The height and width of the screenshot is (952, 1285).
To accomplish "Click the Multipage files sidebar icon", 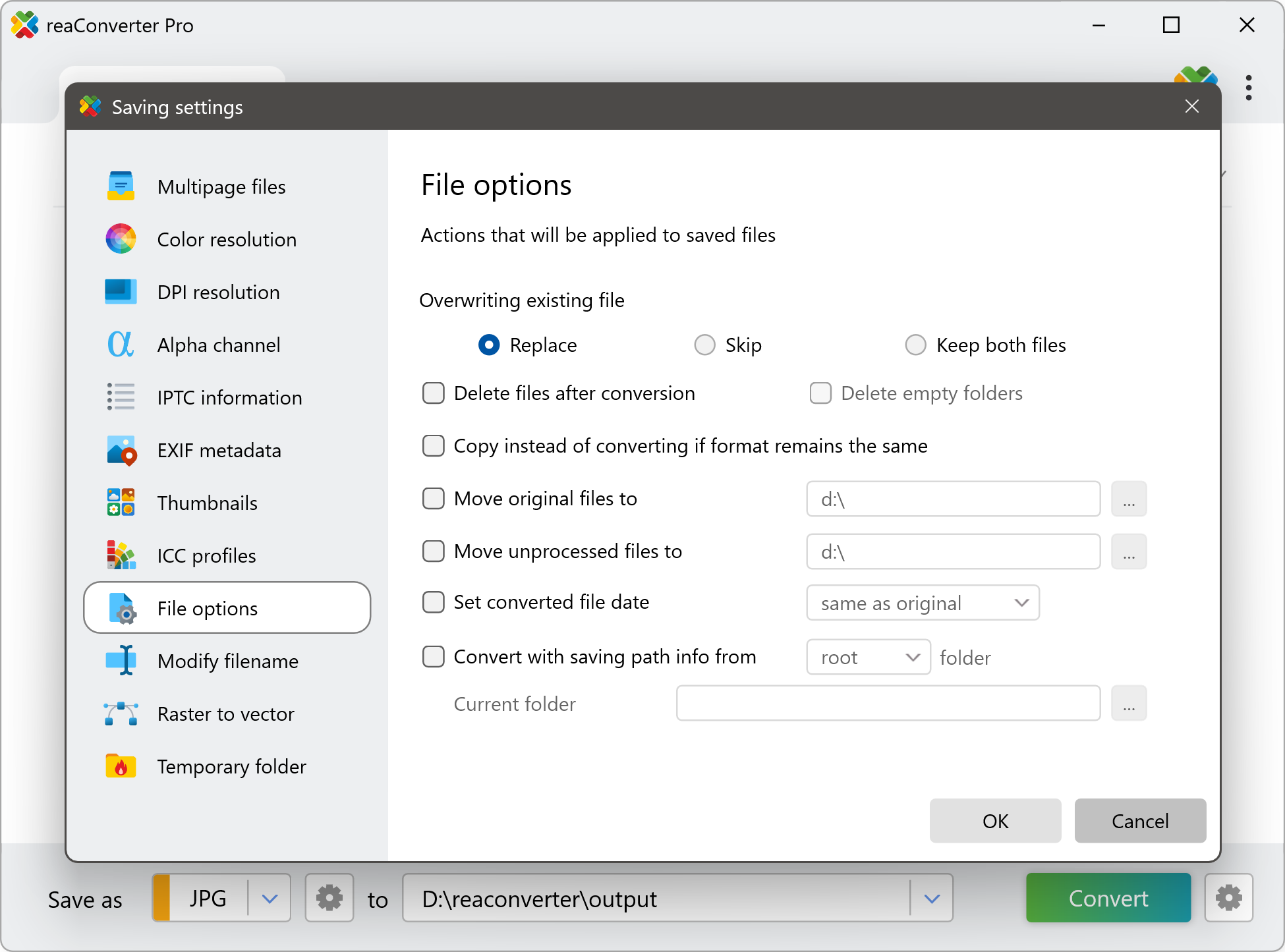I will tap(121, 186).
